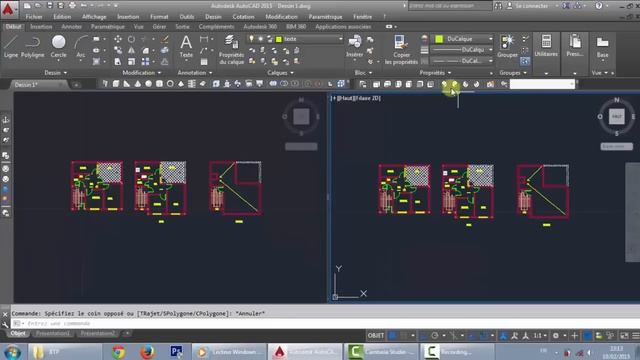The height and width of the screenshot is (360, 640).
Task: Toggle hardware acceleration blue status icon
Action: (x=587, y=336)
